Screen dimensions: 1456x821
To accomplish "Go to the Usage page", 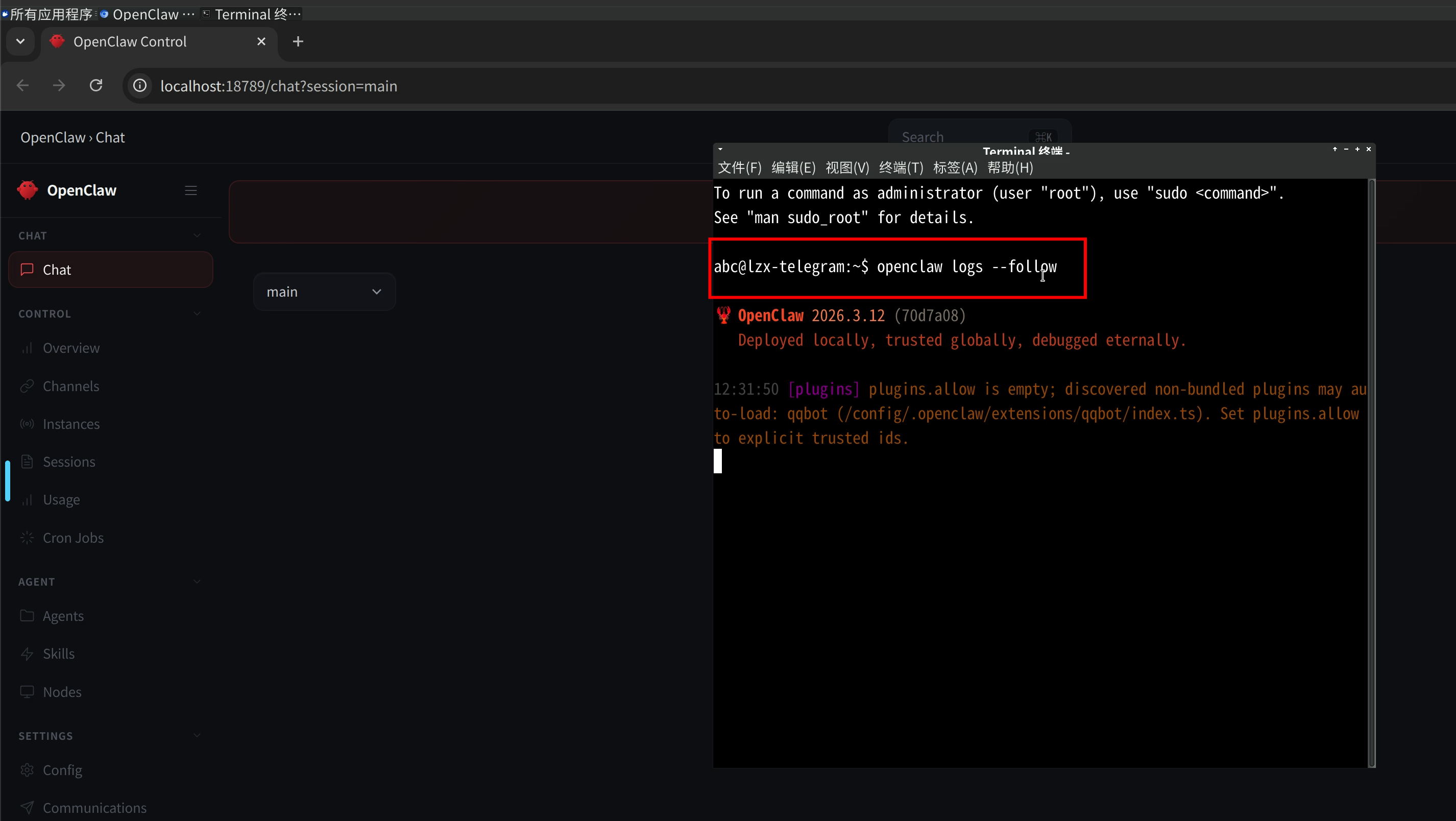I will coord(61,500).
